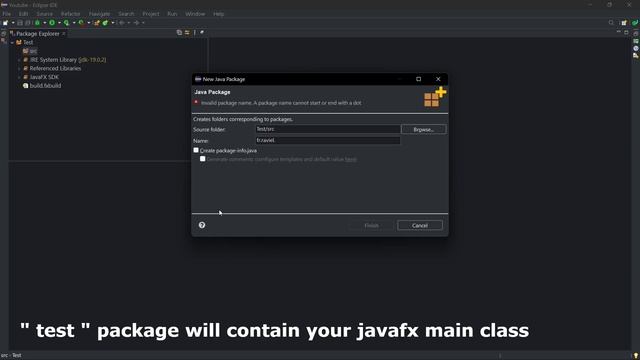Click Collapse All in Package Explorer
Image resolution: width=640 pixels, height=360 pixels.
179,33
